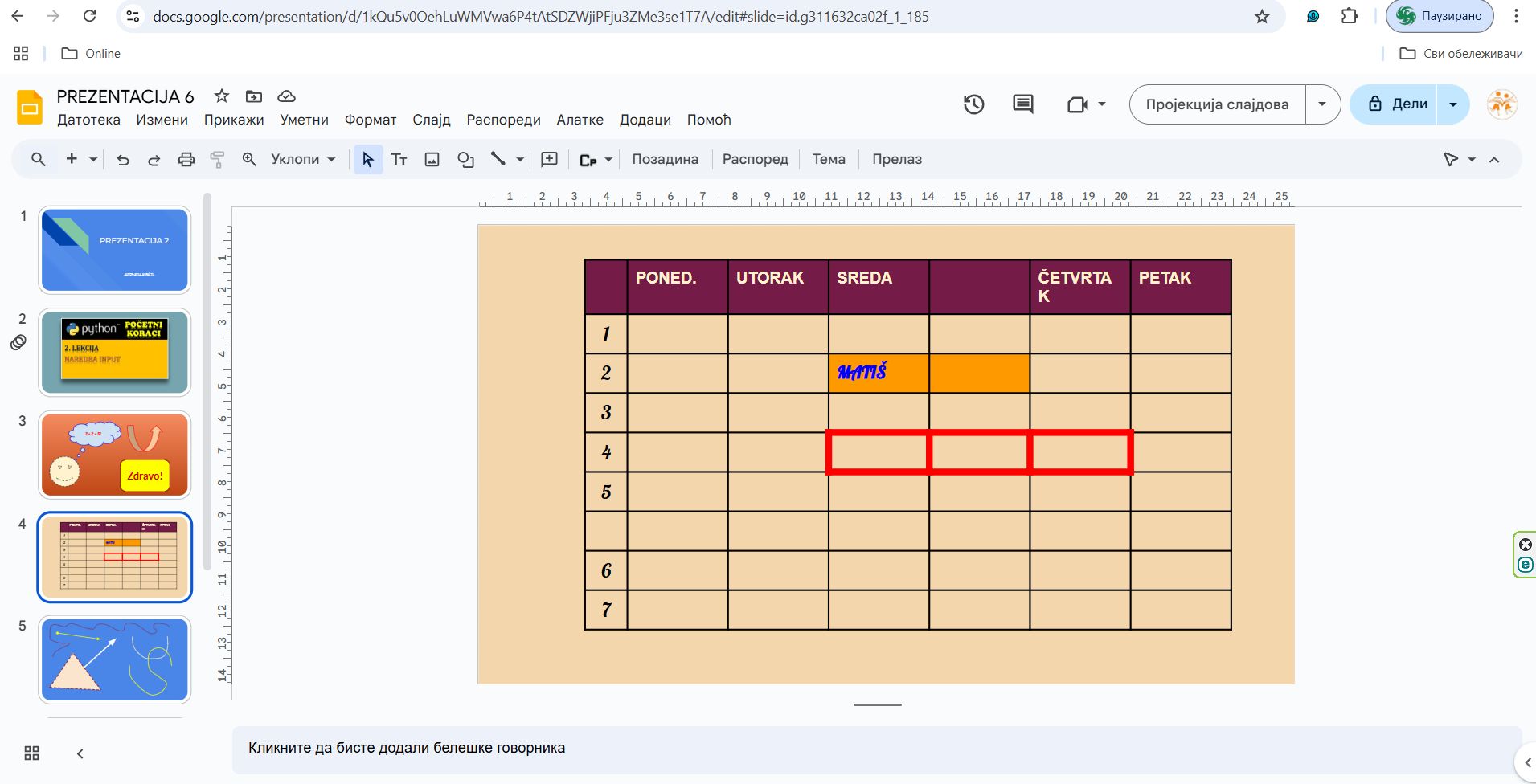Click the Позадина background button
Viewport: 1536px width, 784px height.
(665, 160)
